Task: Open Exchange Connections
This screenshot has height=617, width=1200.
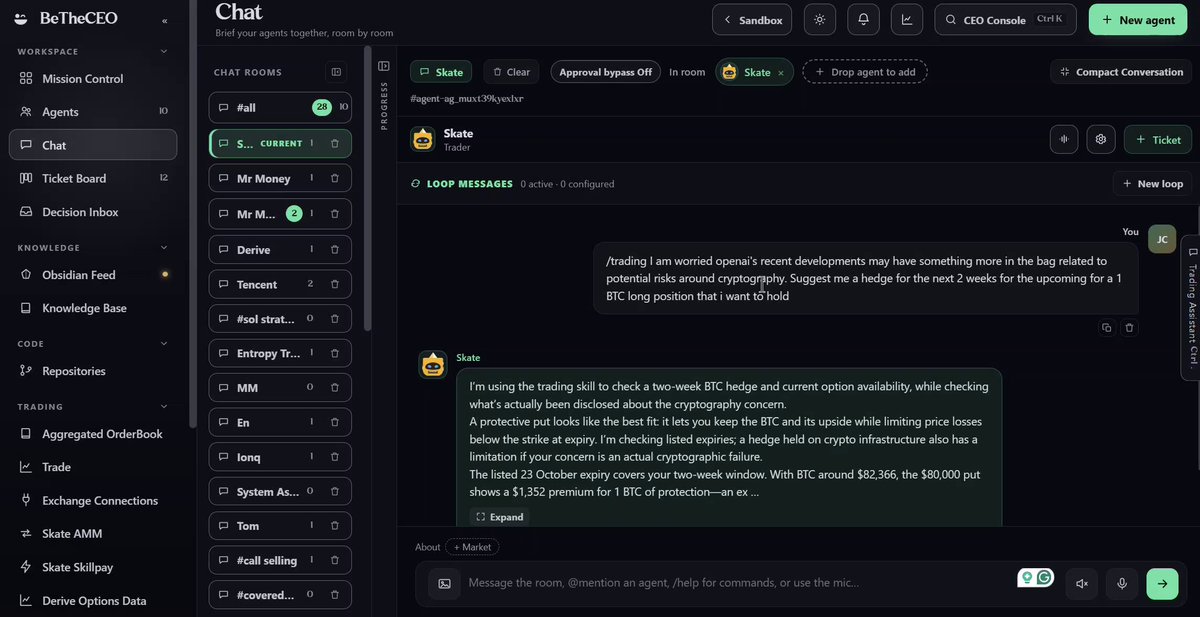Action: [93, 501]
